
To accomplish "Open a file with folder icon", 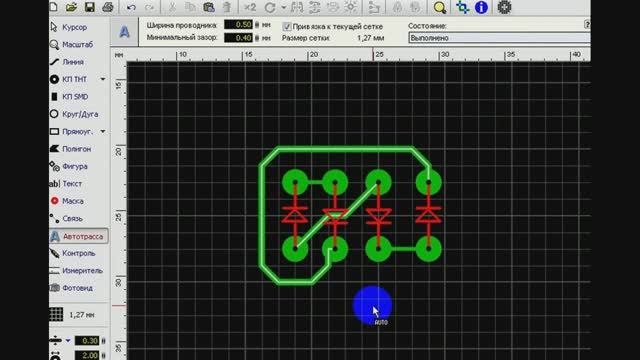I will 71,7.
